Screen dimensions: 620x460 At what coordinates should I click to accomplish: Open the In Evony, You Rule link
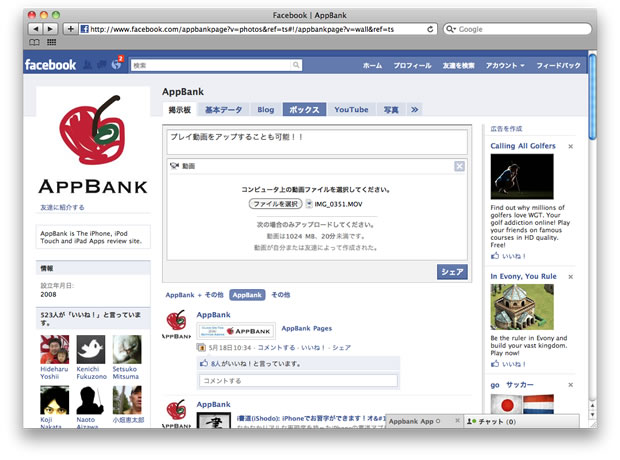pyautogui.click(x=523, y=276)
